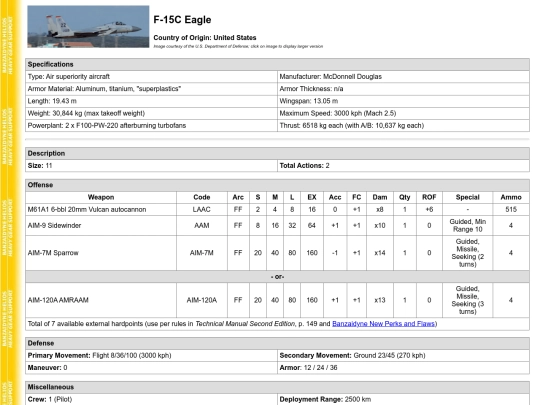This screenshot has width=540, height=405.
Task: Select the Armor Material cell
Action: [151, 89]
